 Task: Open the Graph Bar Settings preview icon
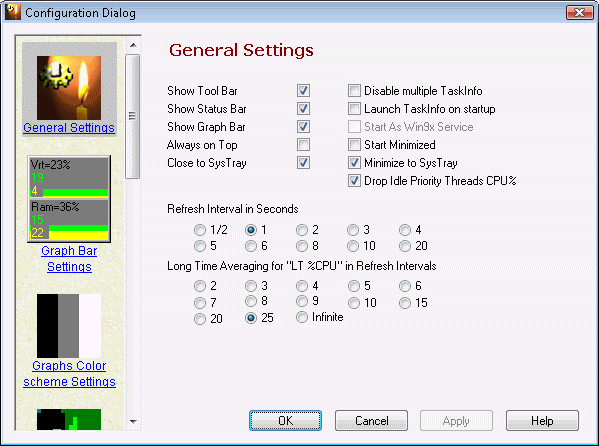(x=69, y=199)
